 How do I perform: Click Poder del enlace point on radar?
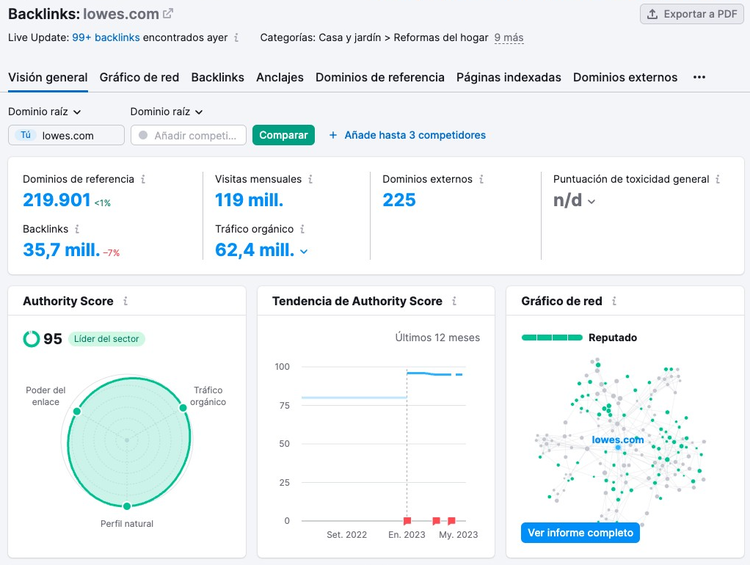point(77,411)
